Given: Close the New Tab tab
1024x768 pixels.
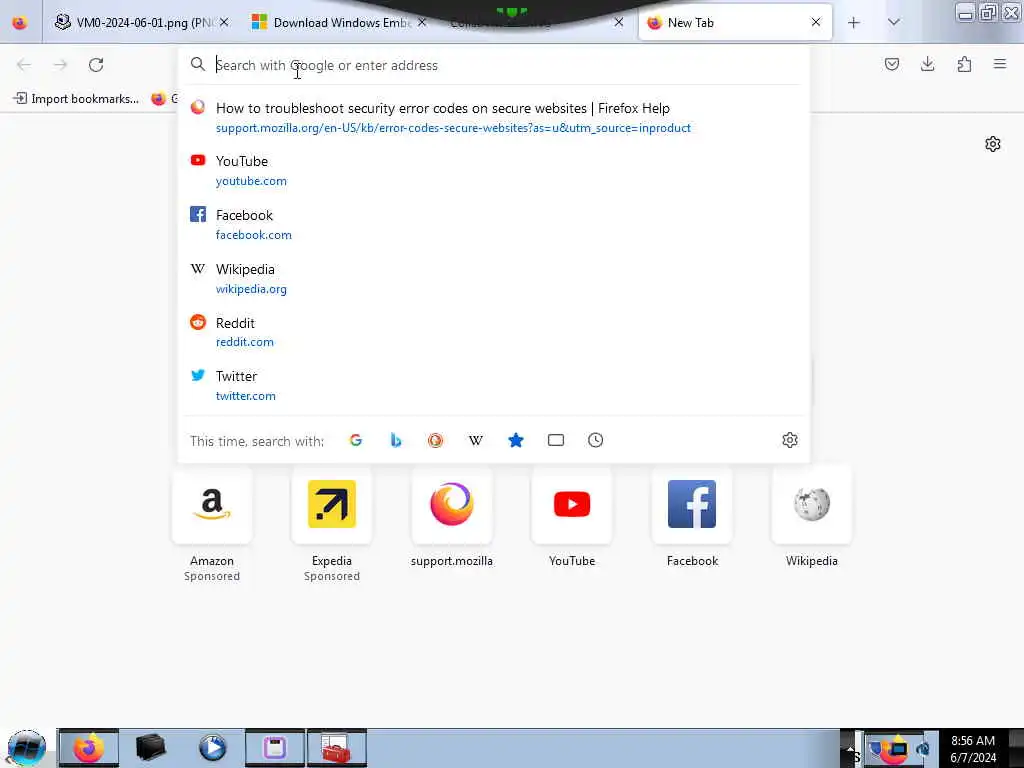Looking at the screenshot, I should click(x=816, y=23).
